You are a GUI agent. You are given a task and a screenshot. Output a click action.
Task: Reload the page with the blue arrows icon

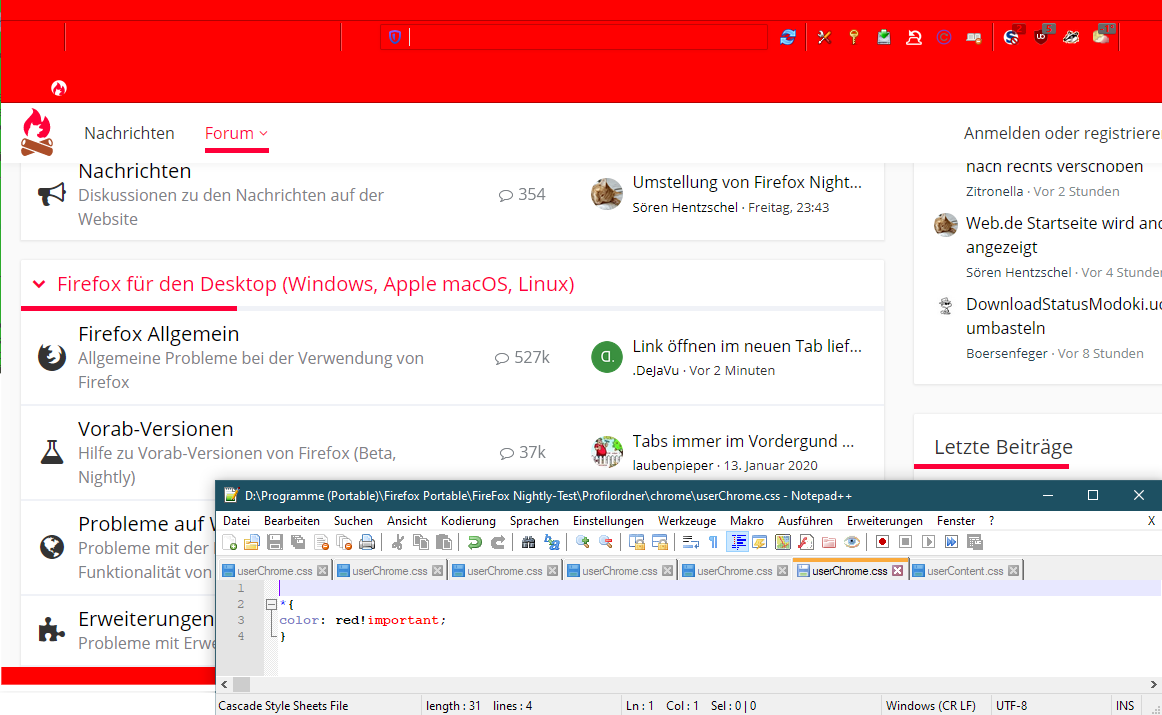point(788,37)
